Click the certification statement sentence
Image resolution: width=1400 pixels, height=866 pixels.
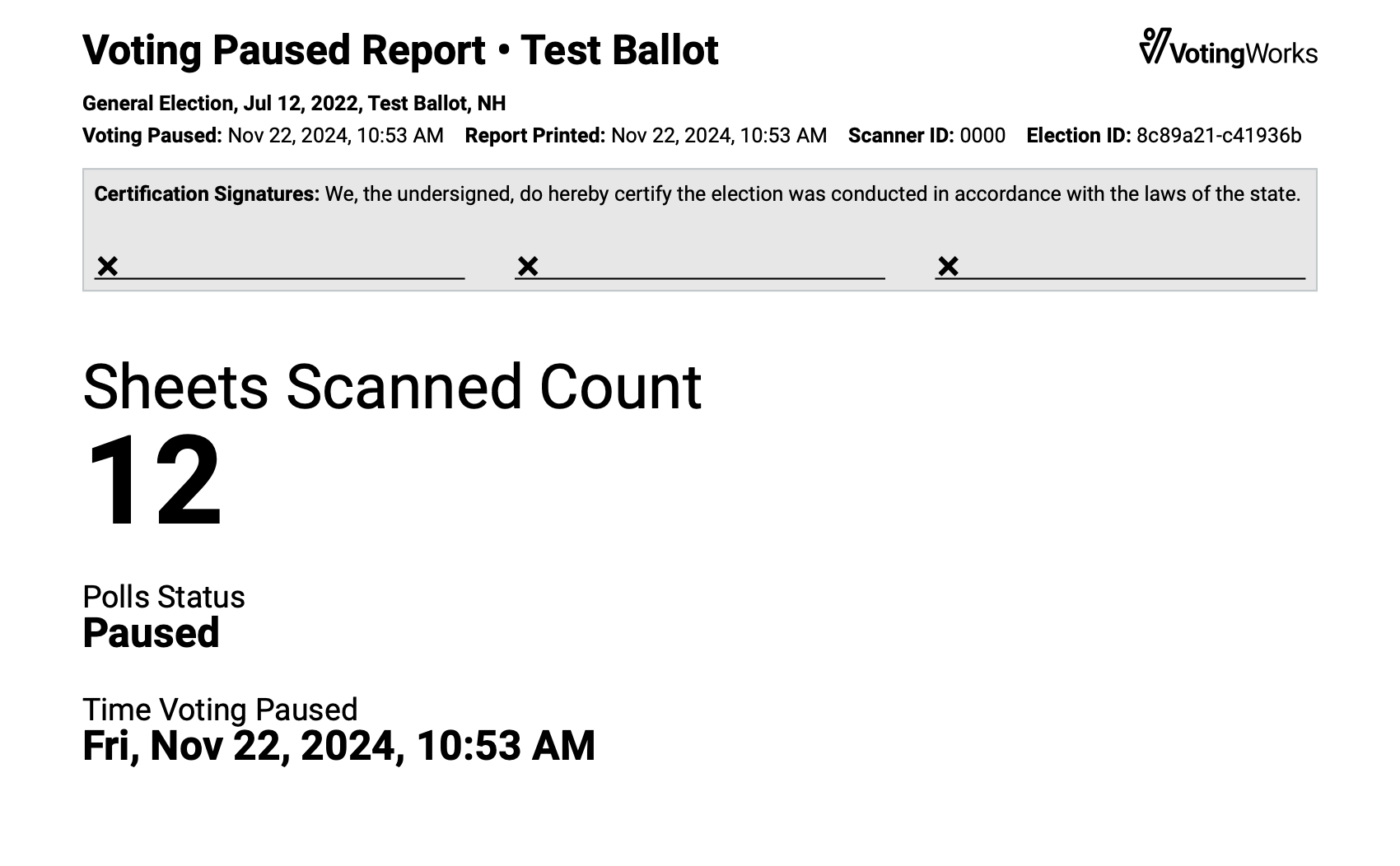pyautogui.click(x=812, y=194)
